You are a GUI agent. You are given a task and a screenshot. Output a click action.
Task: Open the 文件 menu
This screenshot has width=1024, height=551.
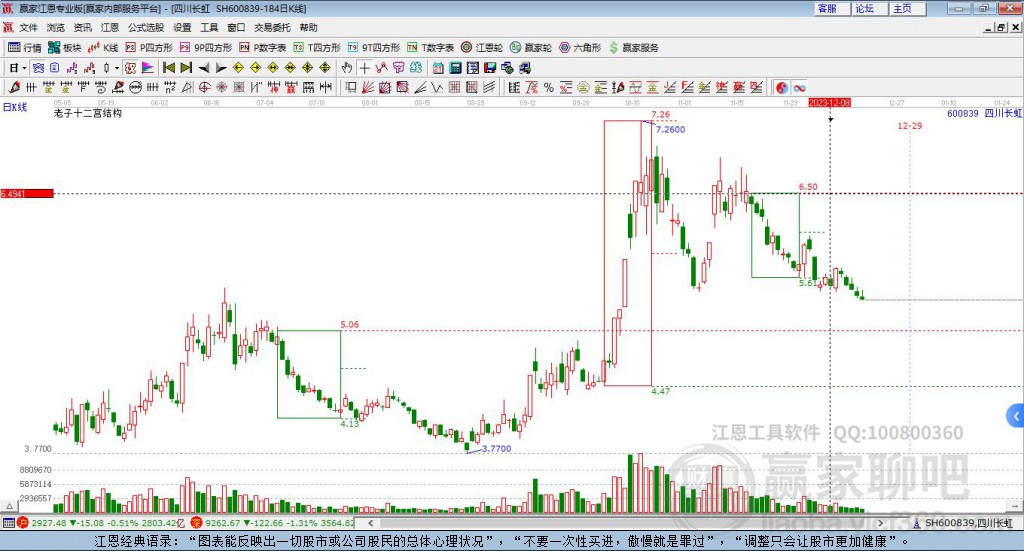28,27
